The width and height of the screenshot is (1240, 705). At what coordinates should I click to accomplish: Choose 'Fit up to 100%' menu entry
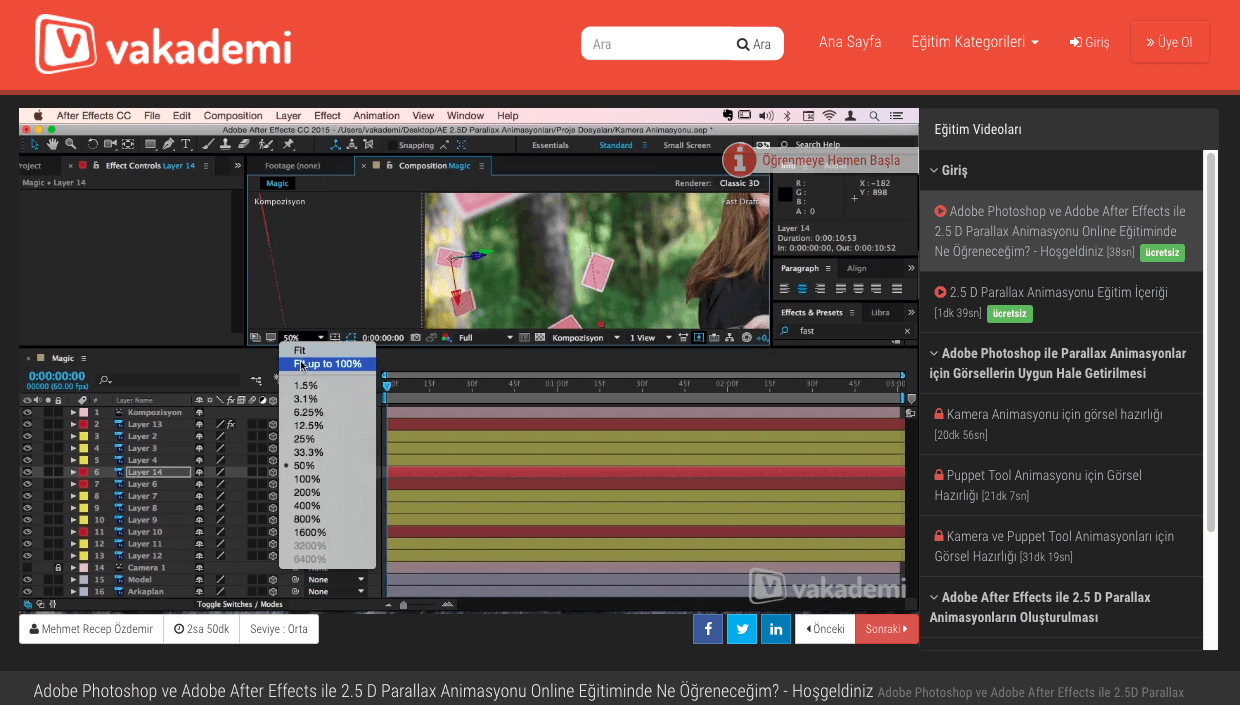(x=326, y=364)
